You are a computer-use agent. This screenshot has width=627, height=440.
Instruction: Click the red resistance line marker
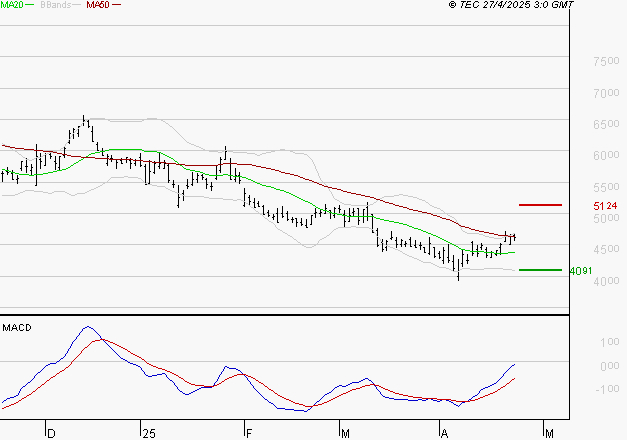(x=540, y=205)
